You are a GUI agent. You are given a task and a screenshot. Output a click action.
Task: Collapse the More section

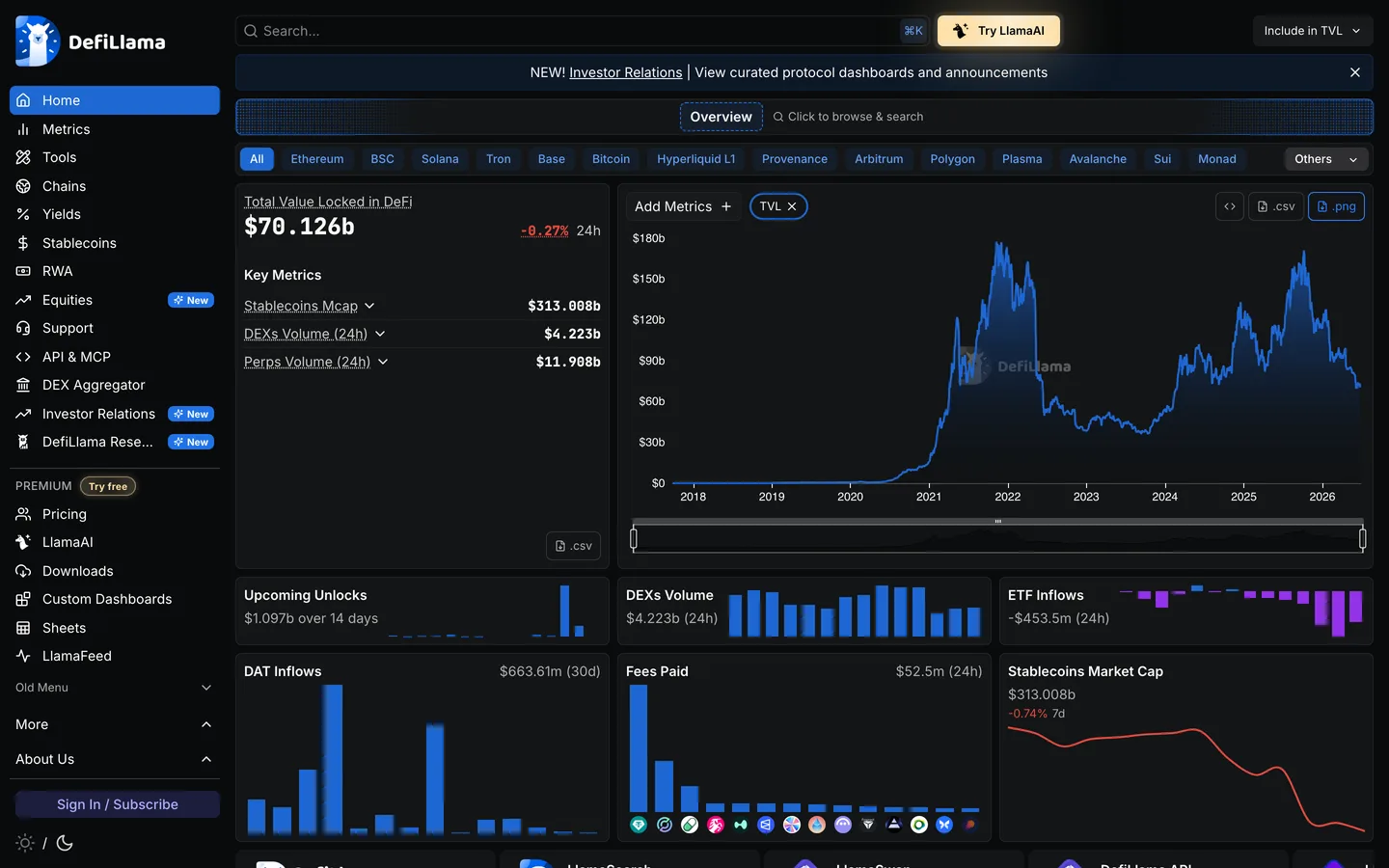(x=115, y=724)
